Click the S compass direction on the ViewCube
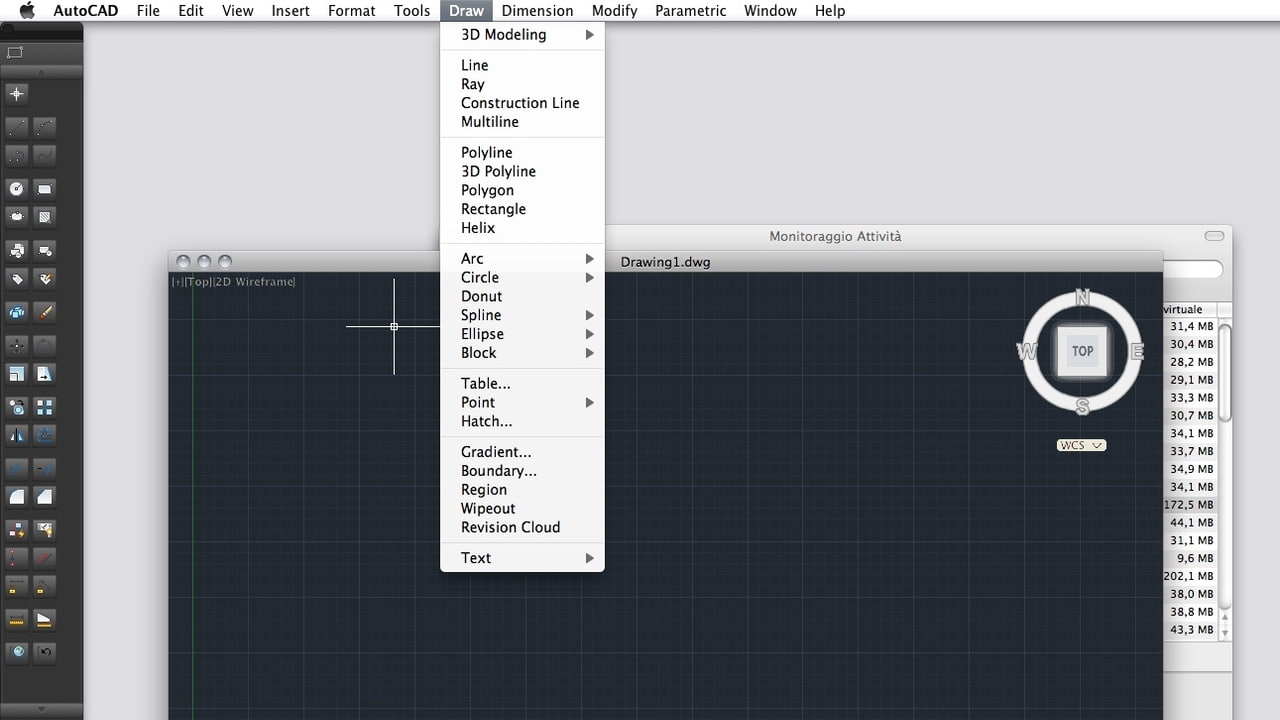This screenshot has height=720, width=1280. click(1082, 406)
